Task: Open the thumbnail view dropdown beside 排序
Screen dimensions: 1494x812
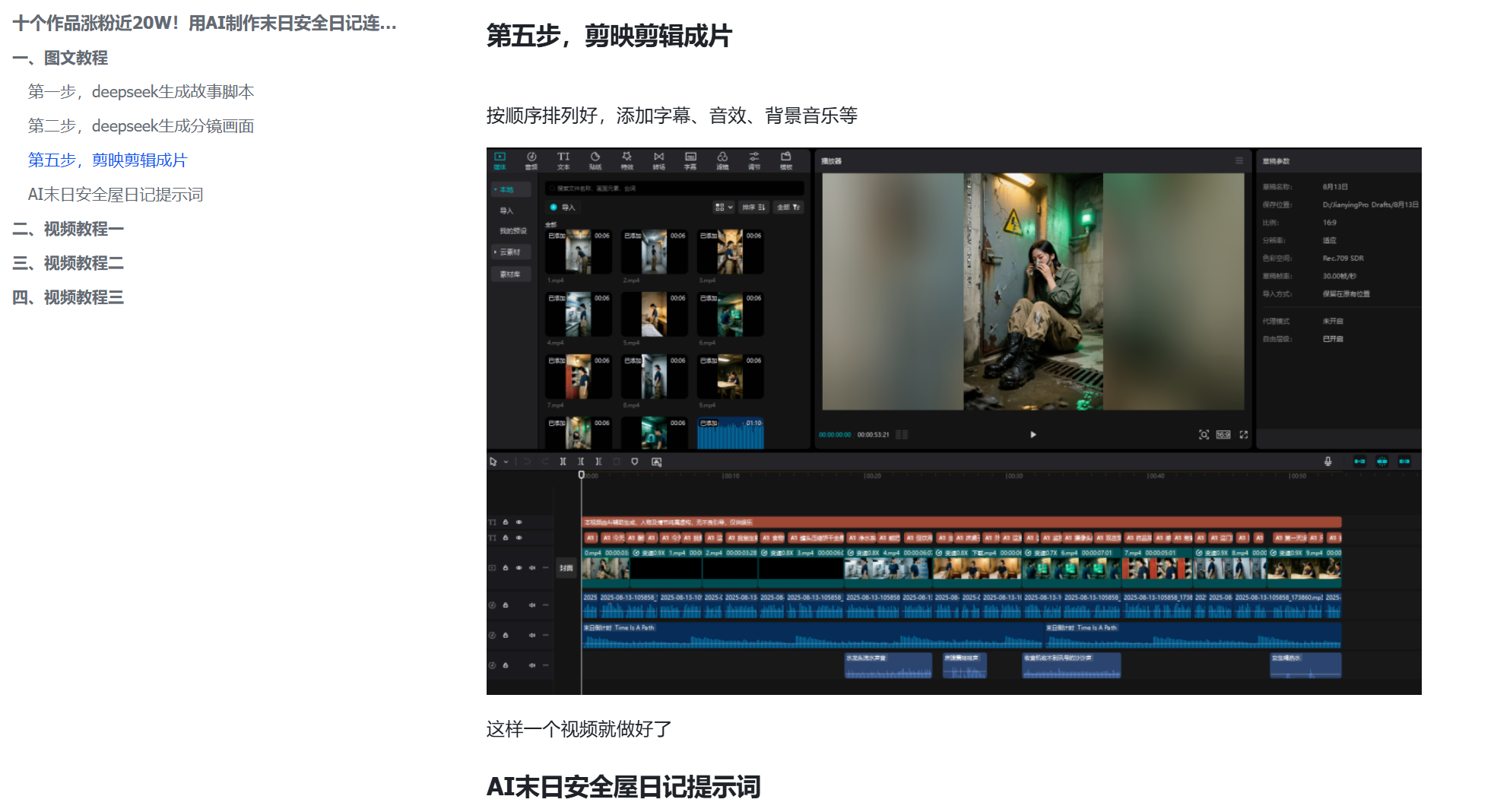Action: (x=724, y=207)
